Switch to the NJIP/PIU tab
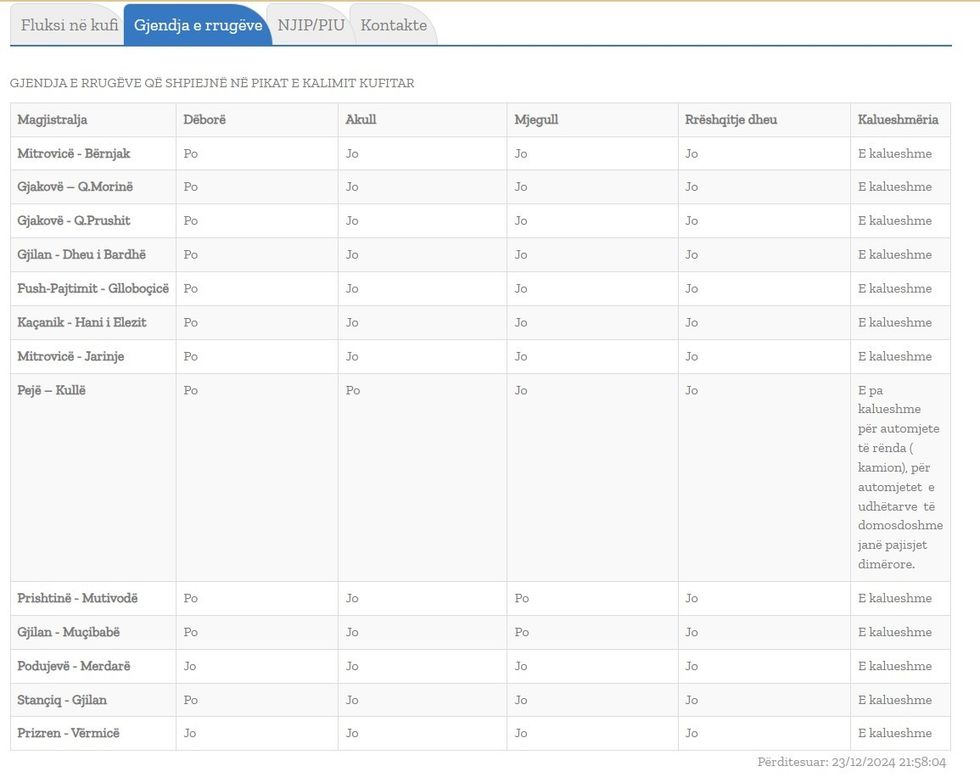The width and height of the screenshot is (980, 782). (x=310, y=25)
